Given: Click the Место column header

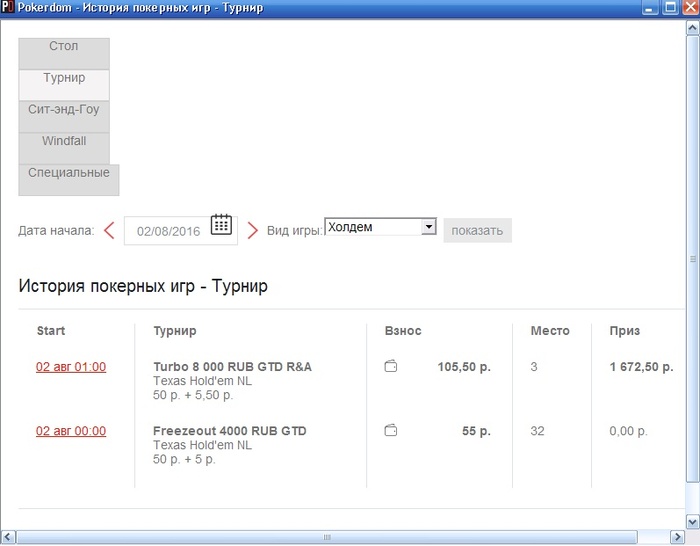Looking at the screenshot, I should (x=550, y=331).
